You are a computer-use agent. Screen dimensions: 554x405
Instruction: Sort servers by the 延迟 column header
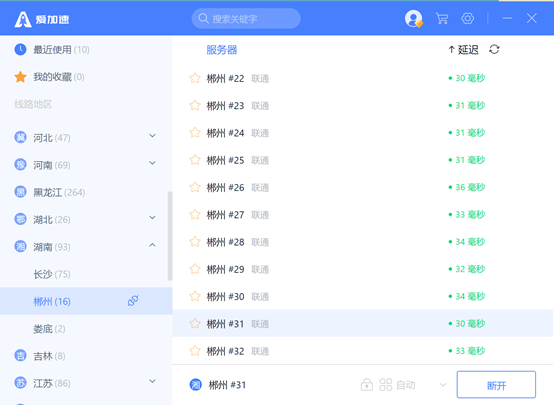point(463,50)
